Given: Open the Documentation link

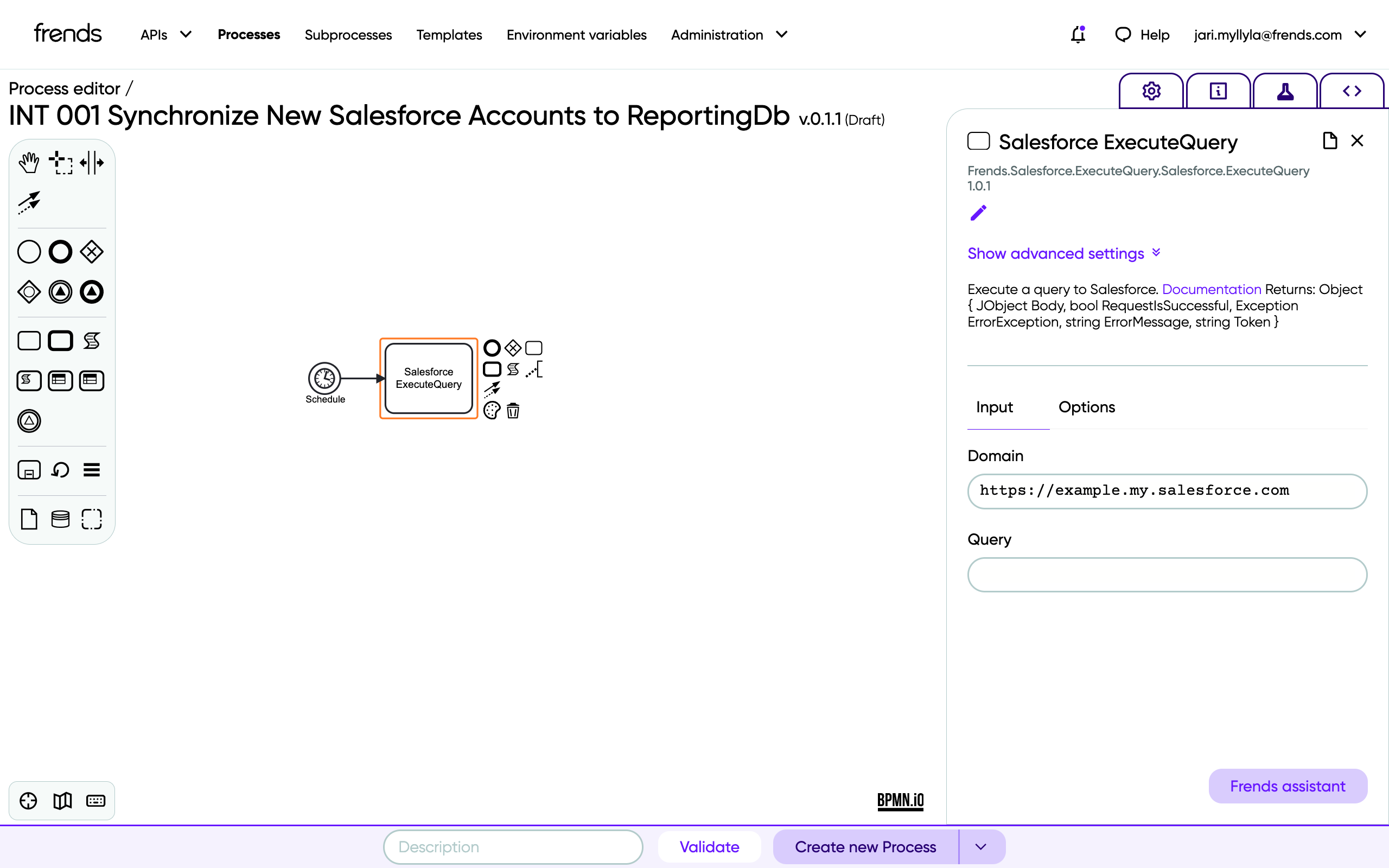Looking at the screenshot, I should (1211, 289).
